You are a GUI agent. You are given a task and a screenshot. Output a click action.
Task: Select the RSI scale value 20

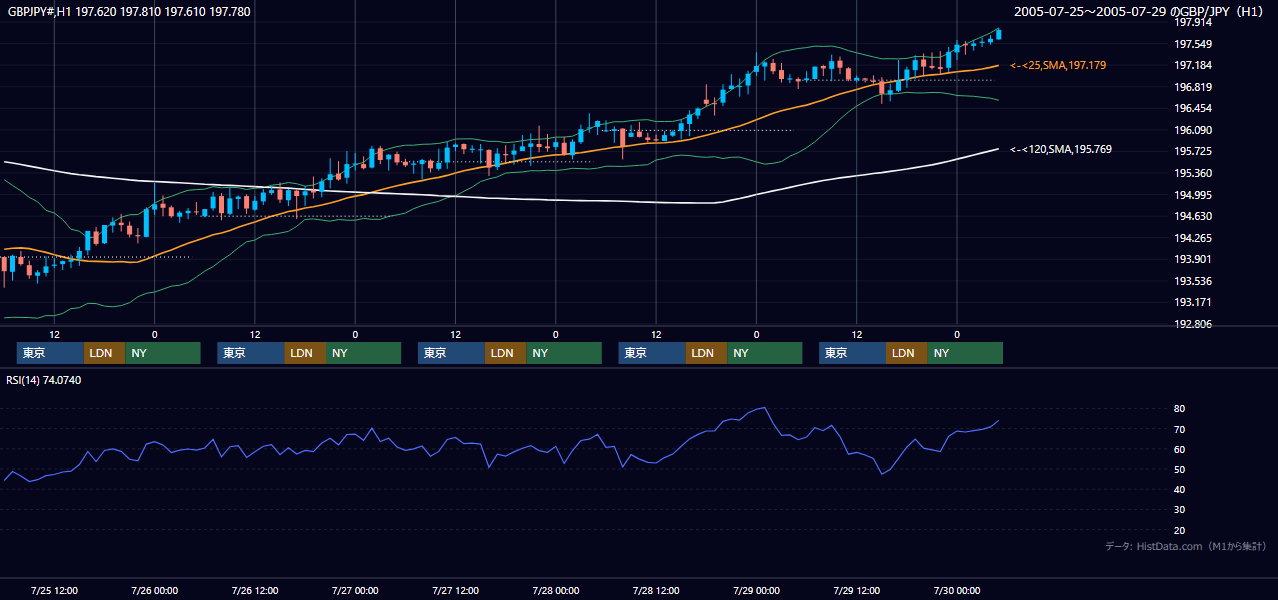[1180, 530]
